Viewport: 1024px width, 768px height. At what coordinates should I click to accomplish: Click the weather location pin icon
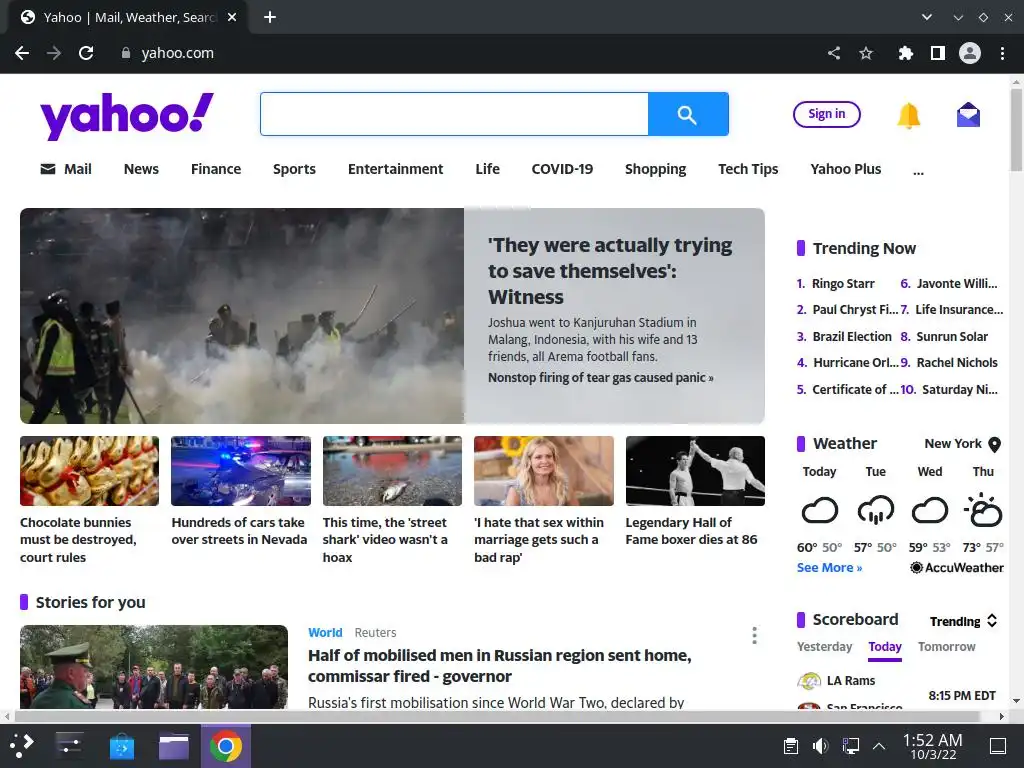click(995, 445)
